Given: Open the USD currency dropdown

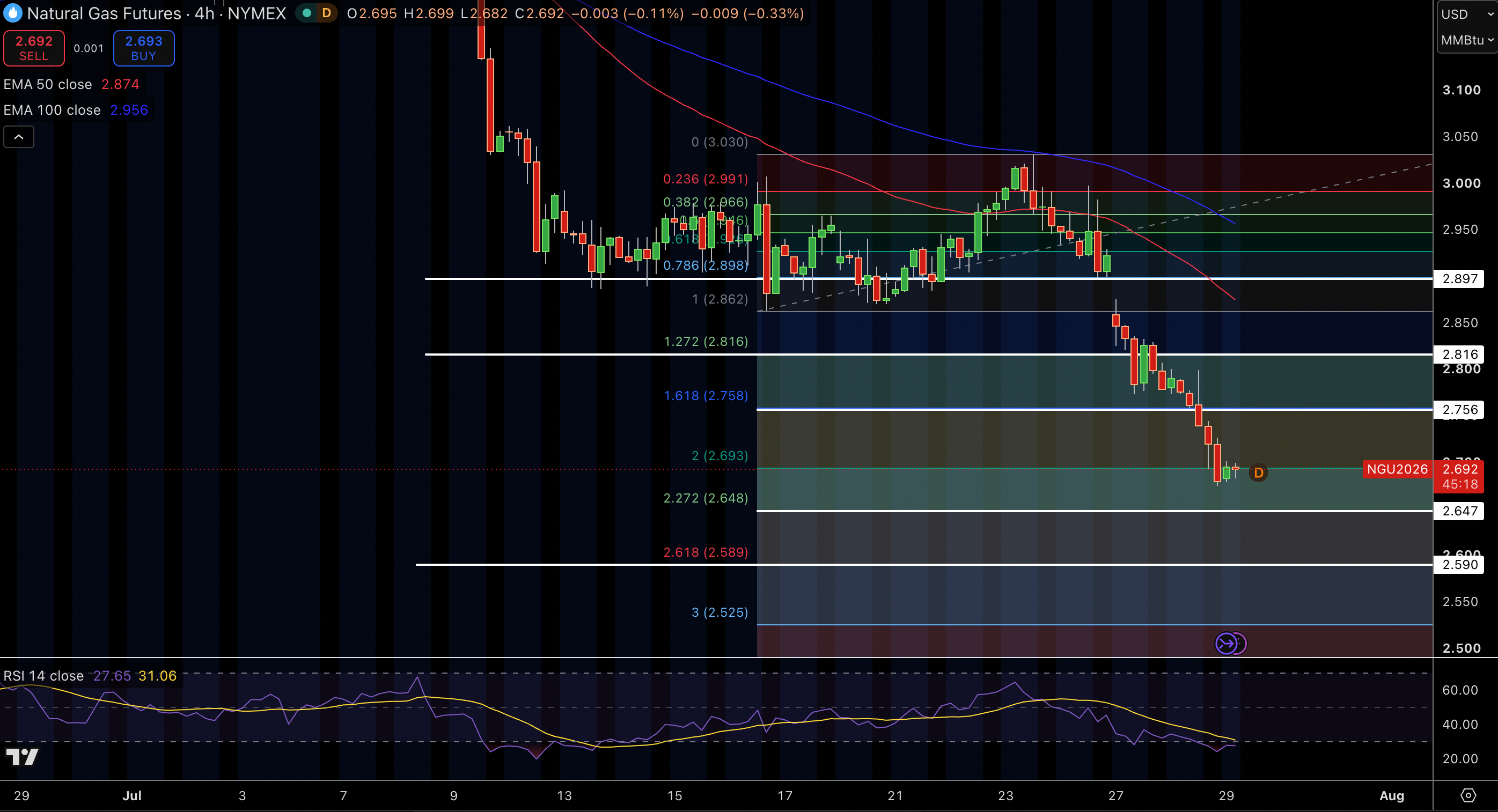Looking at the screenshot, I should coord(1466,14).
